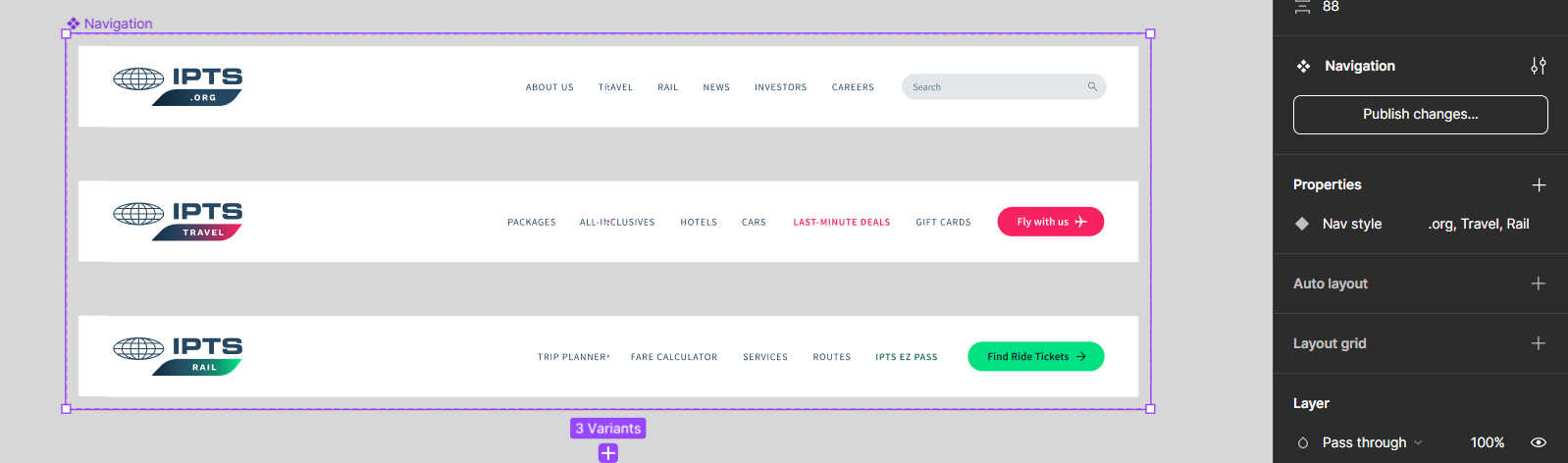Click the Search field in top nav

pyautogui.click(x=991, y=87)
